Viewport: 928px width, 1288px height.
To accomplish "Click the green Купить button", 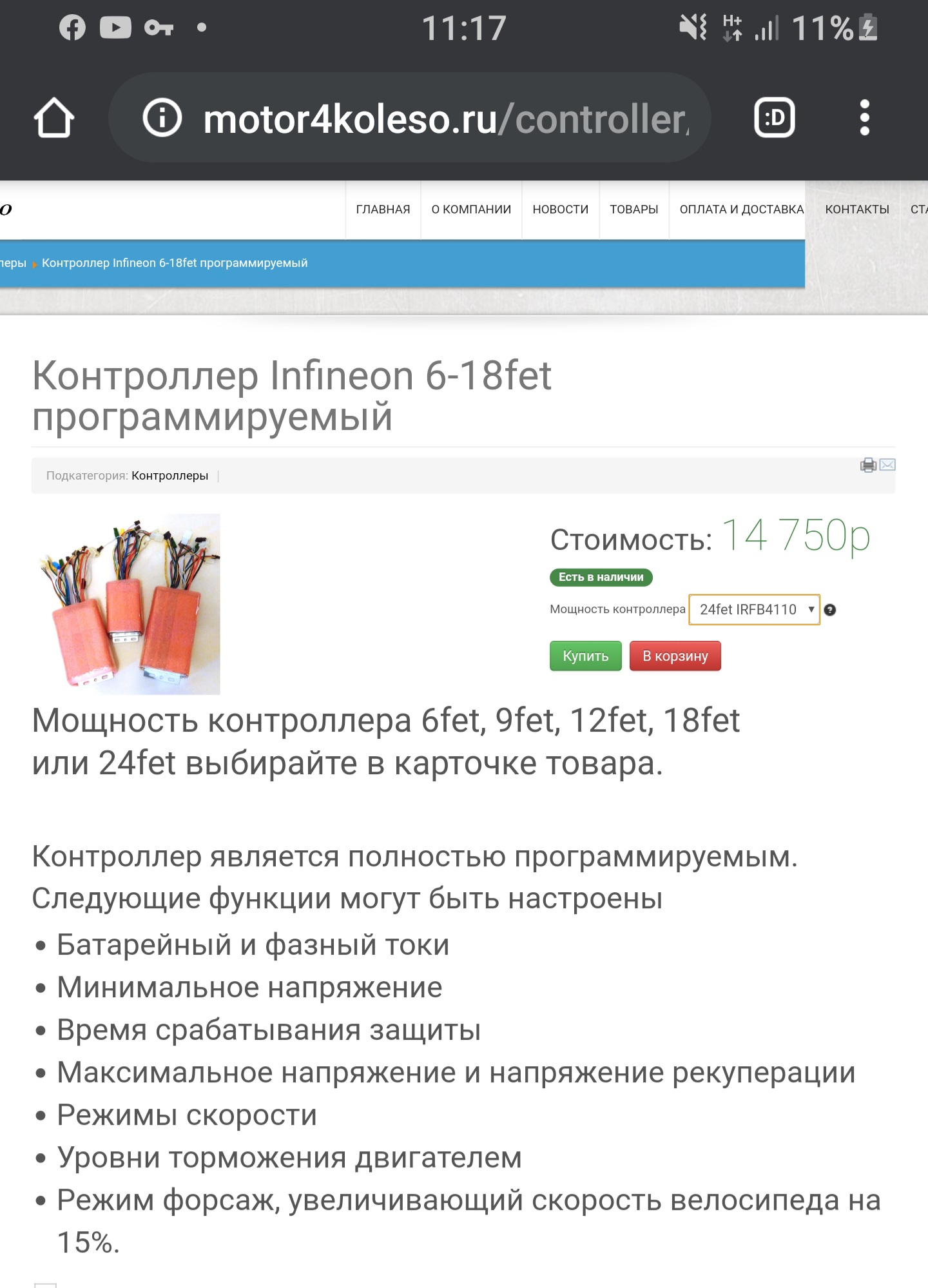I will (586, 656).
